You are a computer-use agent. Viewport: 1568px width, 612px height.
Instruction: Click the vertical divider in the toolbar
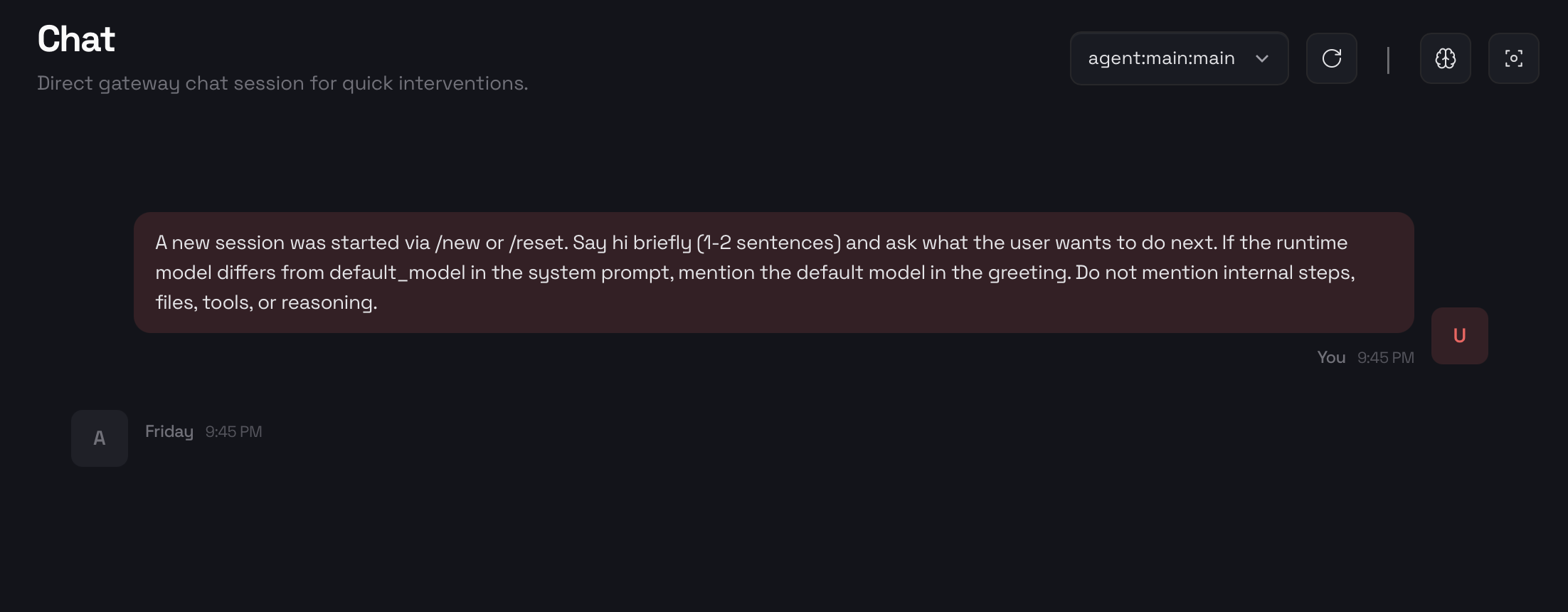1387,60
